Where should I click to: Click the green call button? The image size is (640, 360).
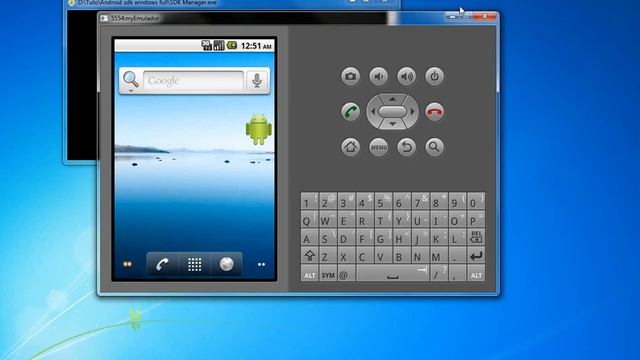click(x=351, y=111)
